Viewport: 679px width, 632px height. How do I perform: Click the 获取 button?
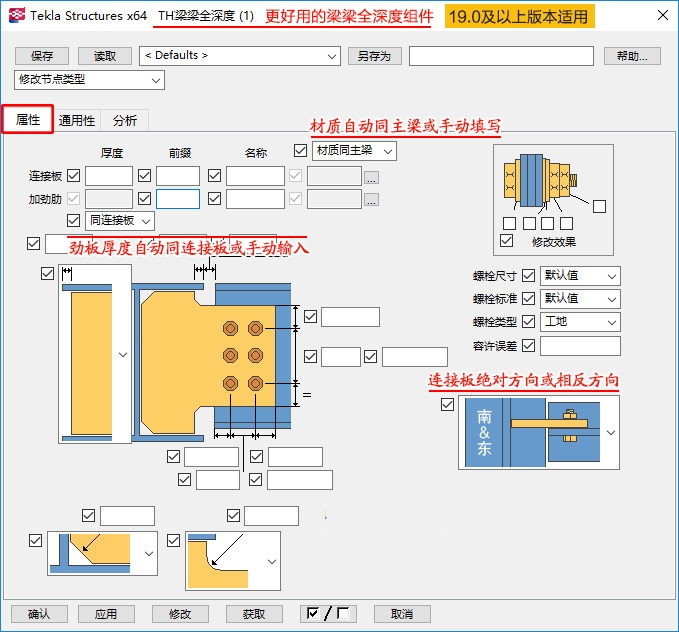click(x=254, y=614)
